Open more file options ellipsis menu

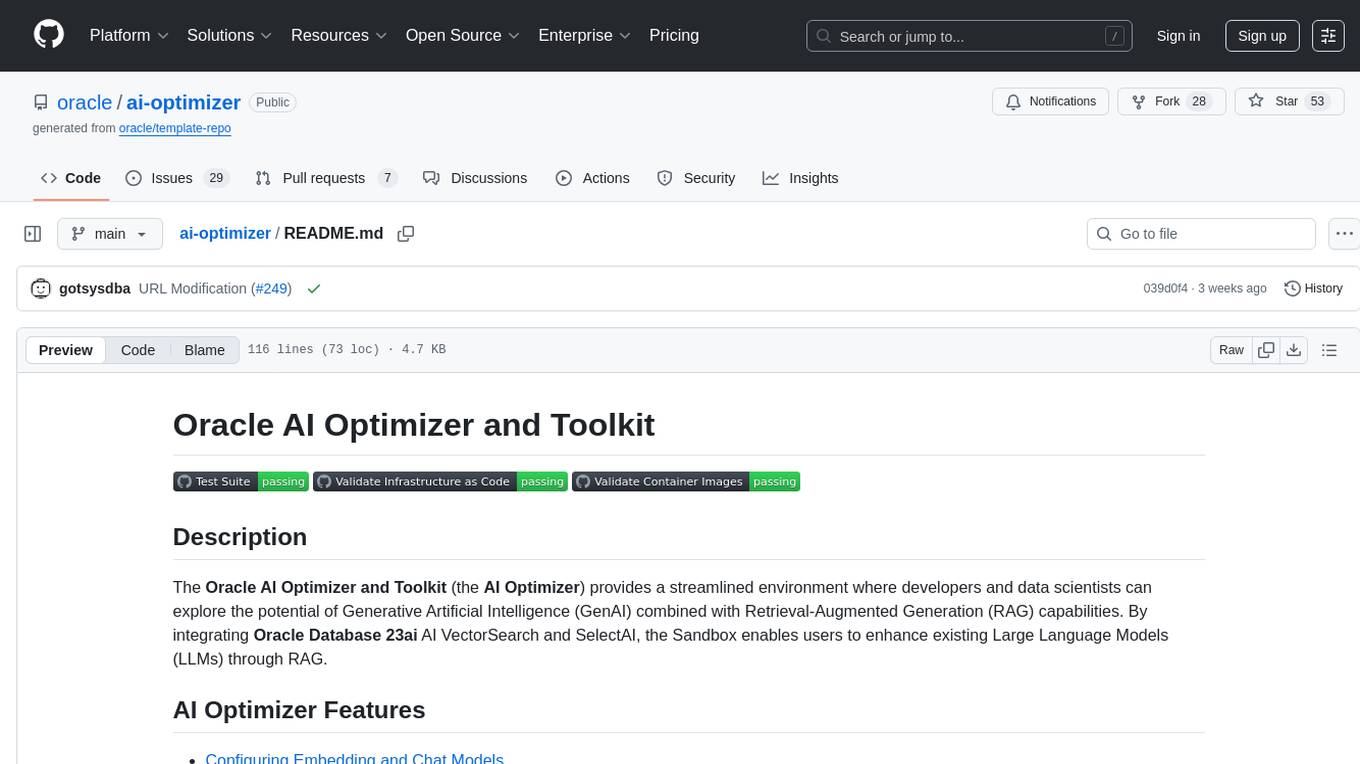tap(1345, 234)
